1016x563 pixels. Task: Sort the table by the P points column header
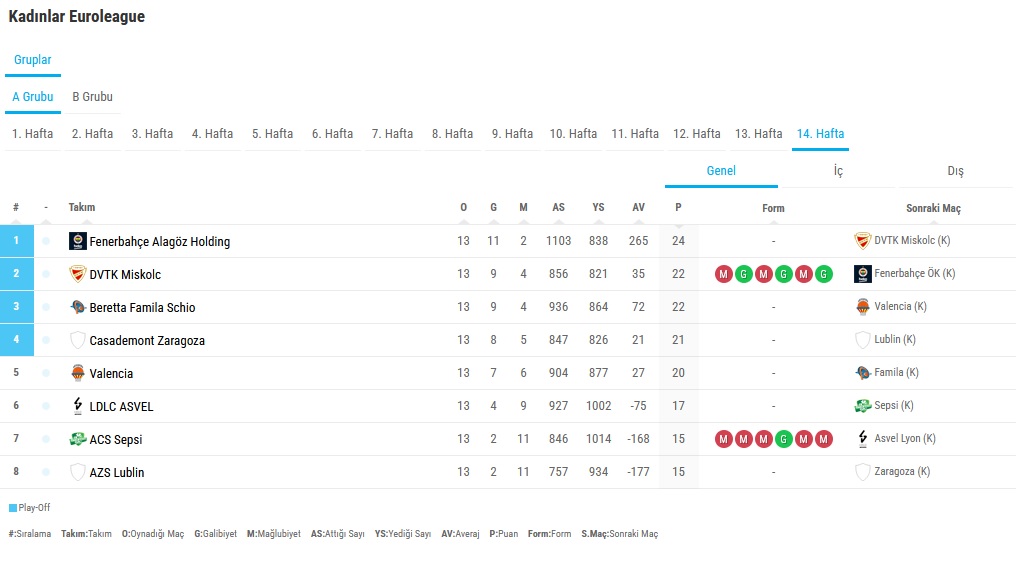(x=678, y=208)
